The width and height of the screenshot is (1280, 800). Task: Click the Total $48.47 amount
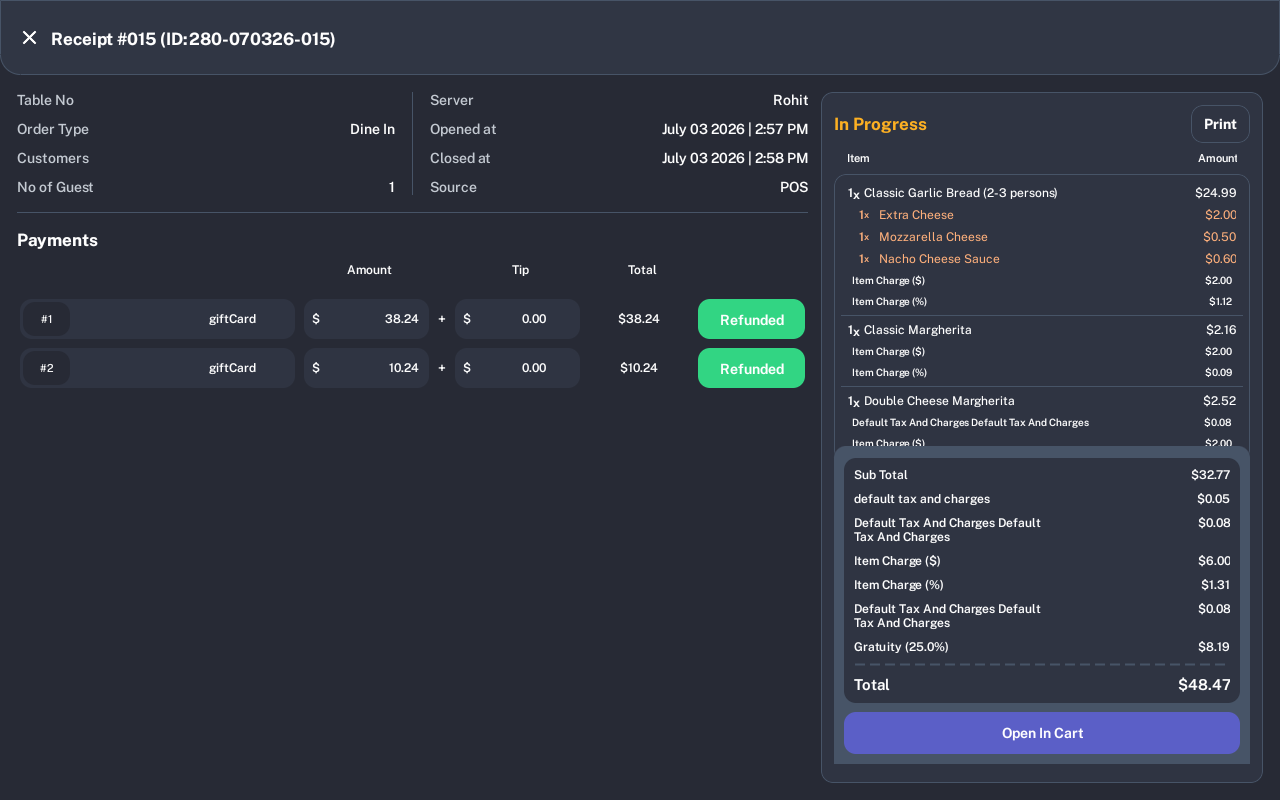(x=1204, y=685)
